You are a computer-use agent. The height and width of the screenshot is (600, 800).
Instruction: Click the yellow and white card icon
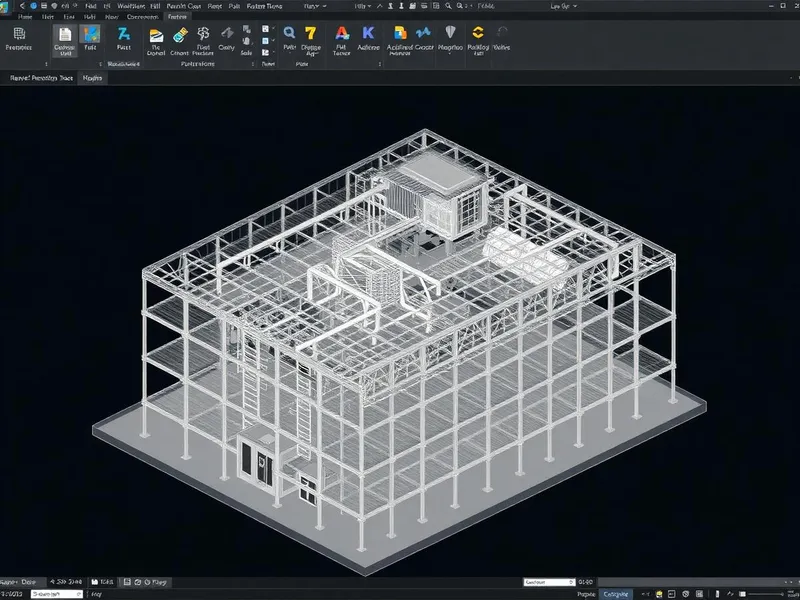(x=156, y=35)
